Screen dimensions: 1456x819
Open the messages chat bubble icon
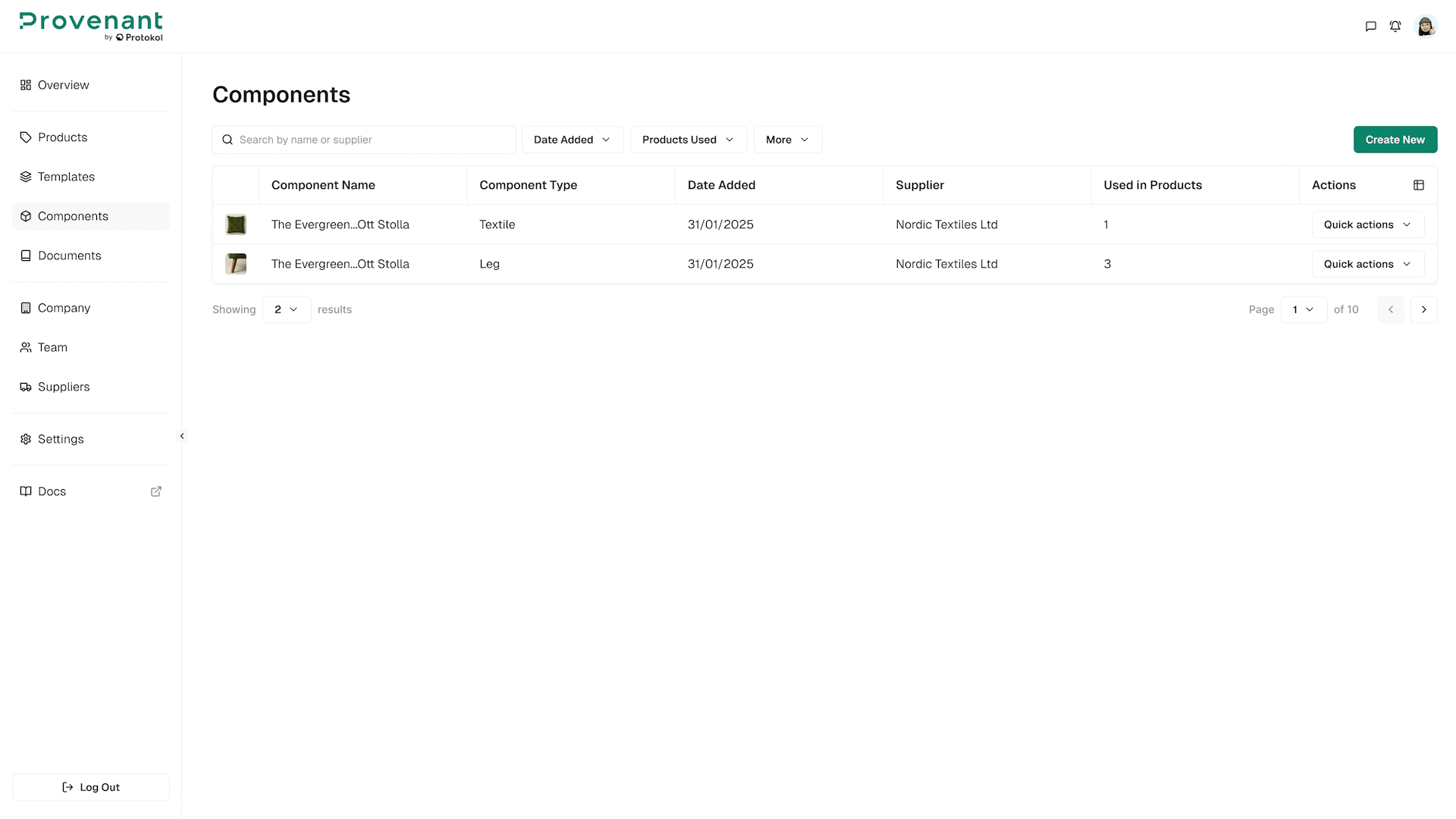pyautogui.click(x=1370, y=26)
